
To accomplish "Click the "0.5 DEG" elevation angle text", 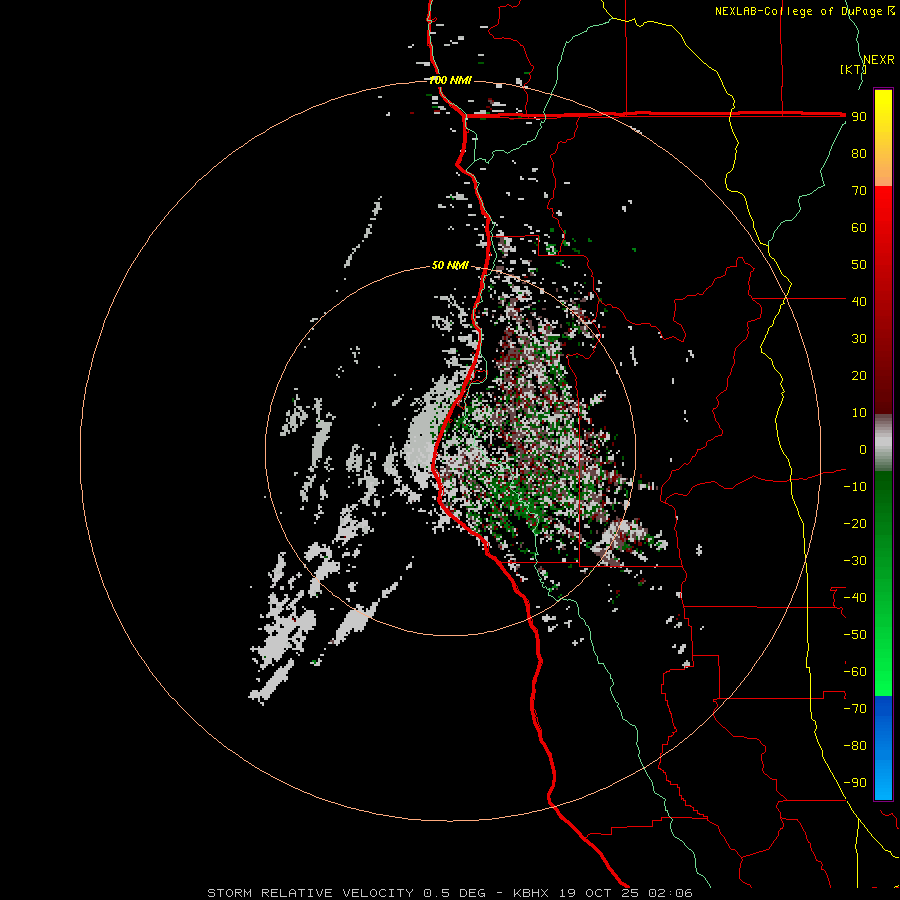I will click(x=454, y=893).
